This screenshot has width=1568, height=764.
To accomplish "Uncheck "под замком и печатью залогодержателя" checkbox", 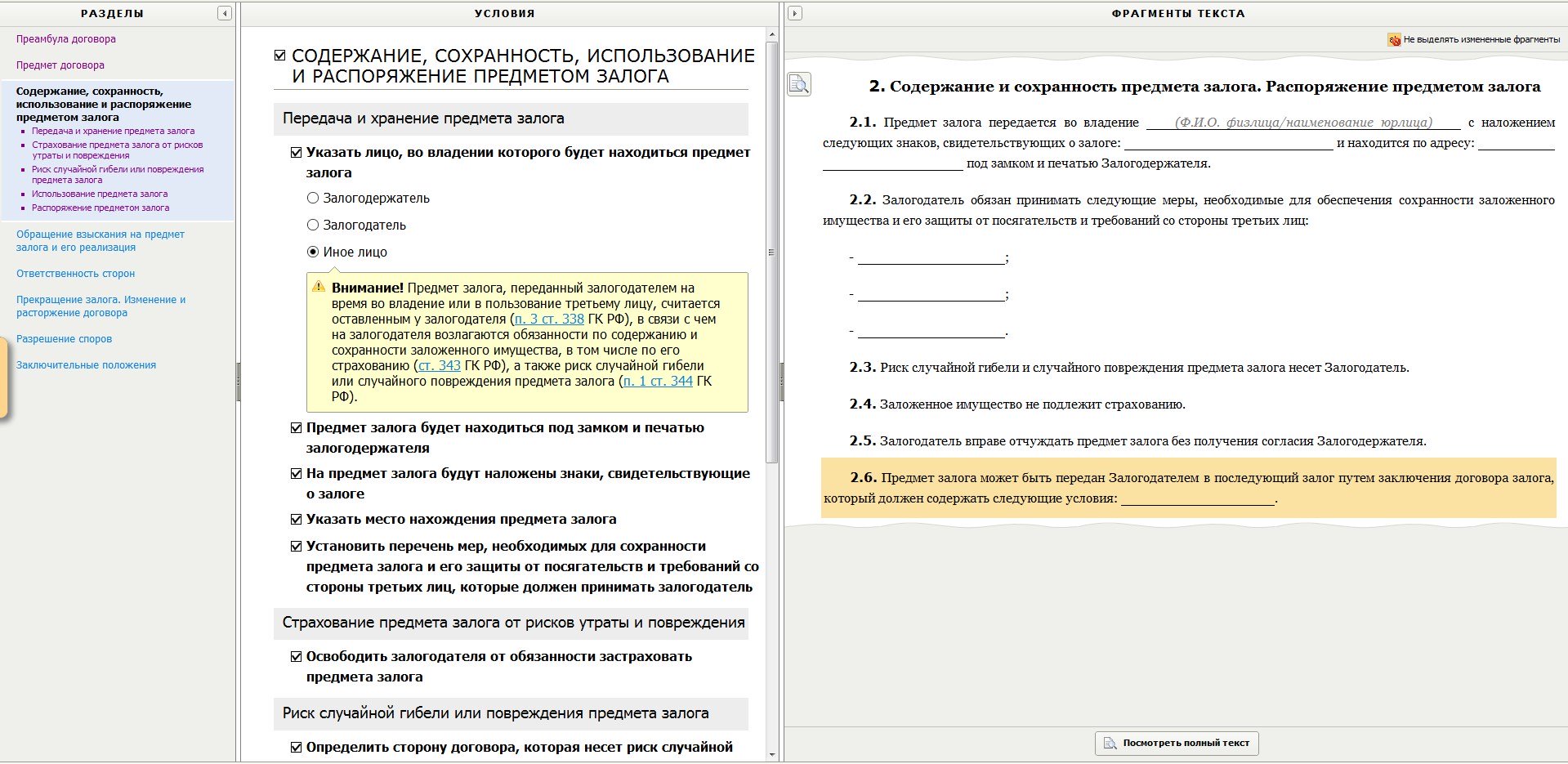I will coord(296,427).
